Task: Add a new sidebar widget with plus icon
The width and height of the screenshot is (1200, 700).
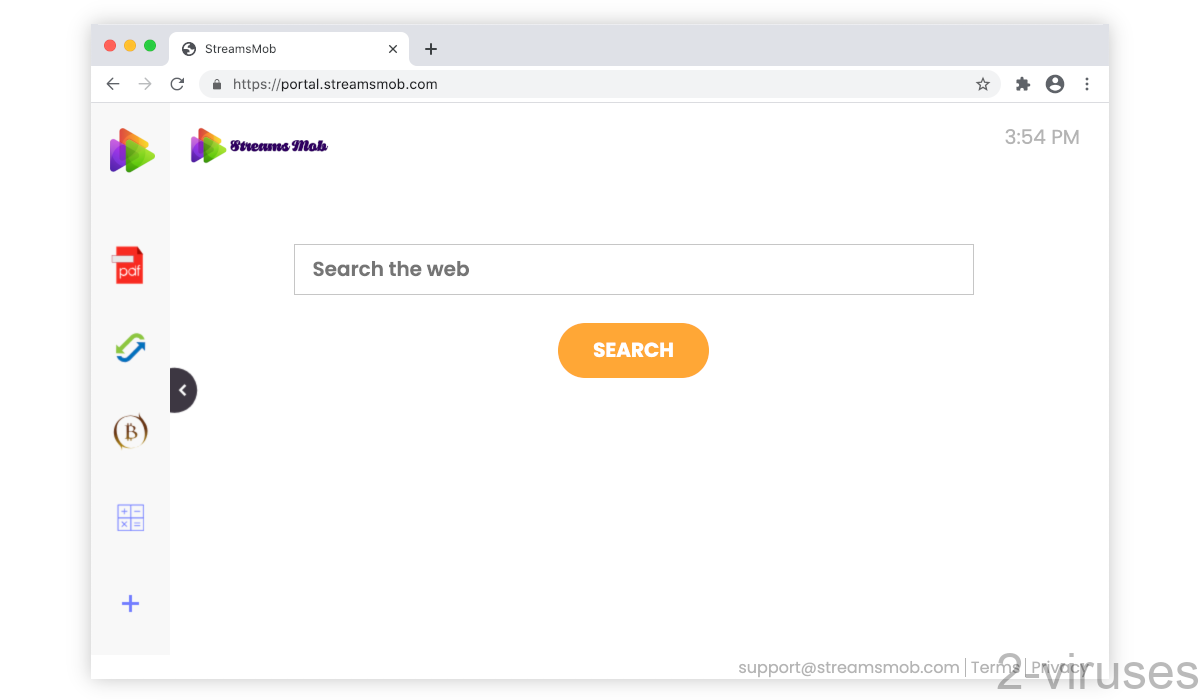Action: point(130,603)
